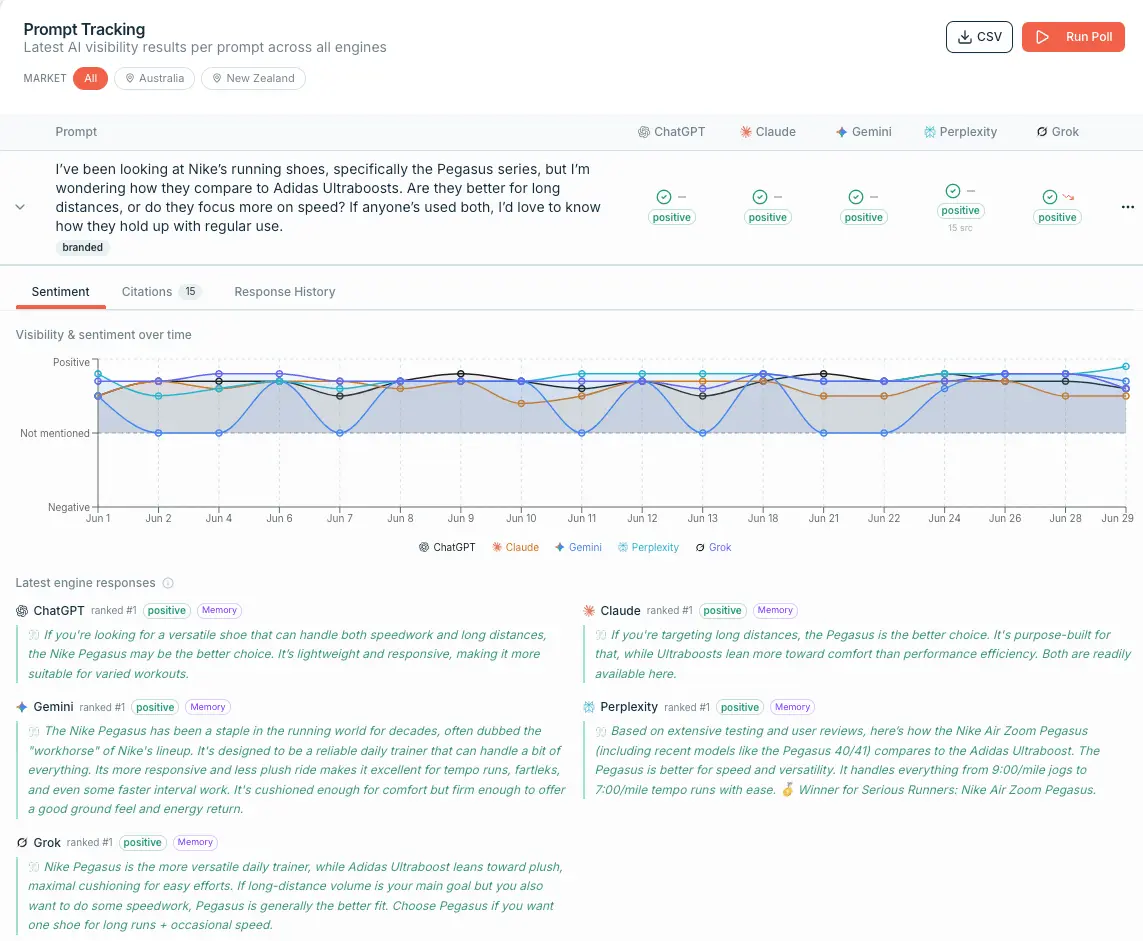The width and height of the screenshot is (1143, 941).
Task: Click the location pin in New Zealand filter
Action: pyautogui.click(x=216, y=78)
